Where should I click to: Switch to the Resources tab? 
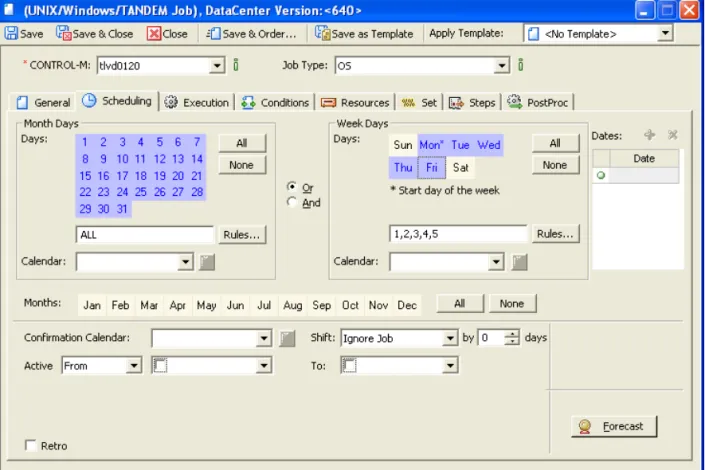(355, 103)
